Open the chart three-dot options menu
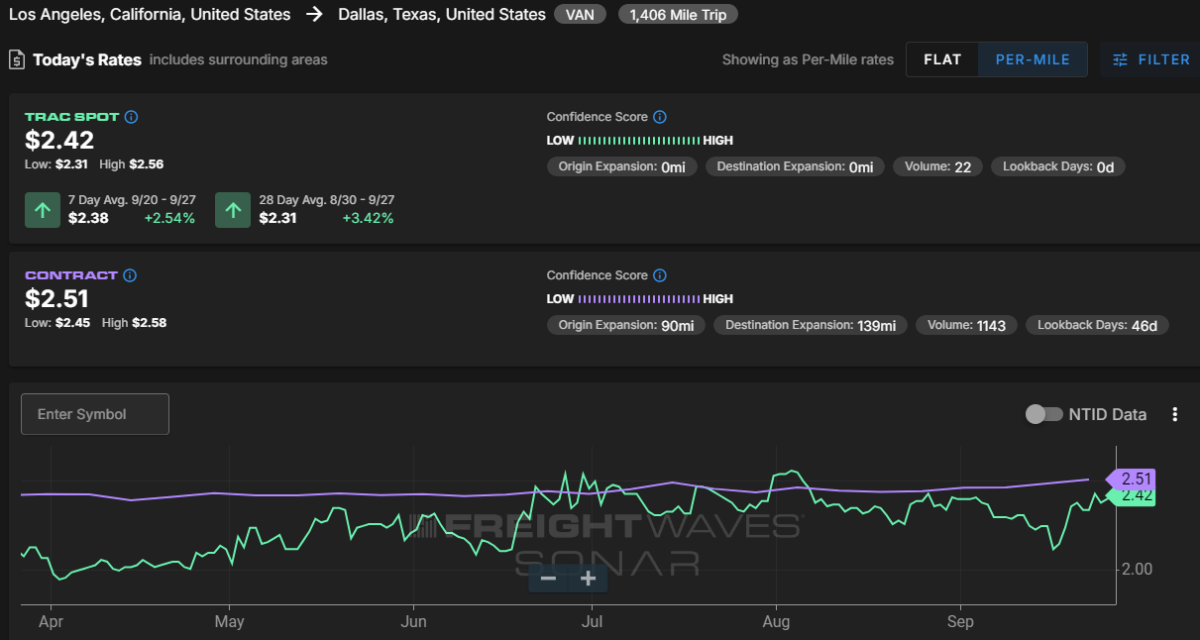1200x640 pixels. pyautogui.click(x=1175, y=414)
